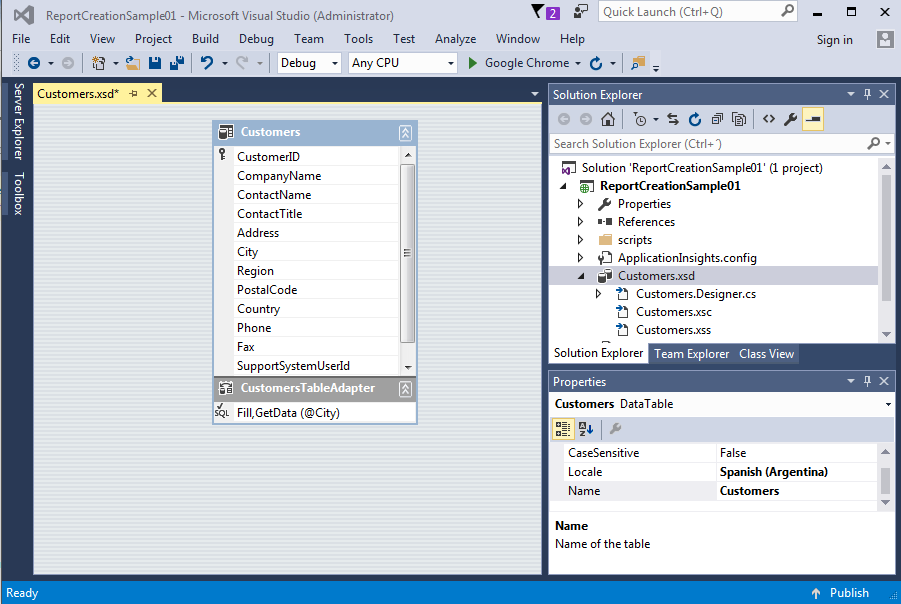Image resolution: width=901 pixels, height=604 pixels.
Task: Save Customers.xsd with the single-disk Save icon
Action: pyautogui.click(x=155, y=63)
